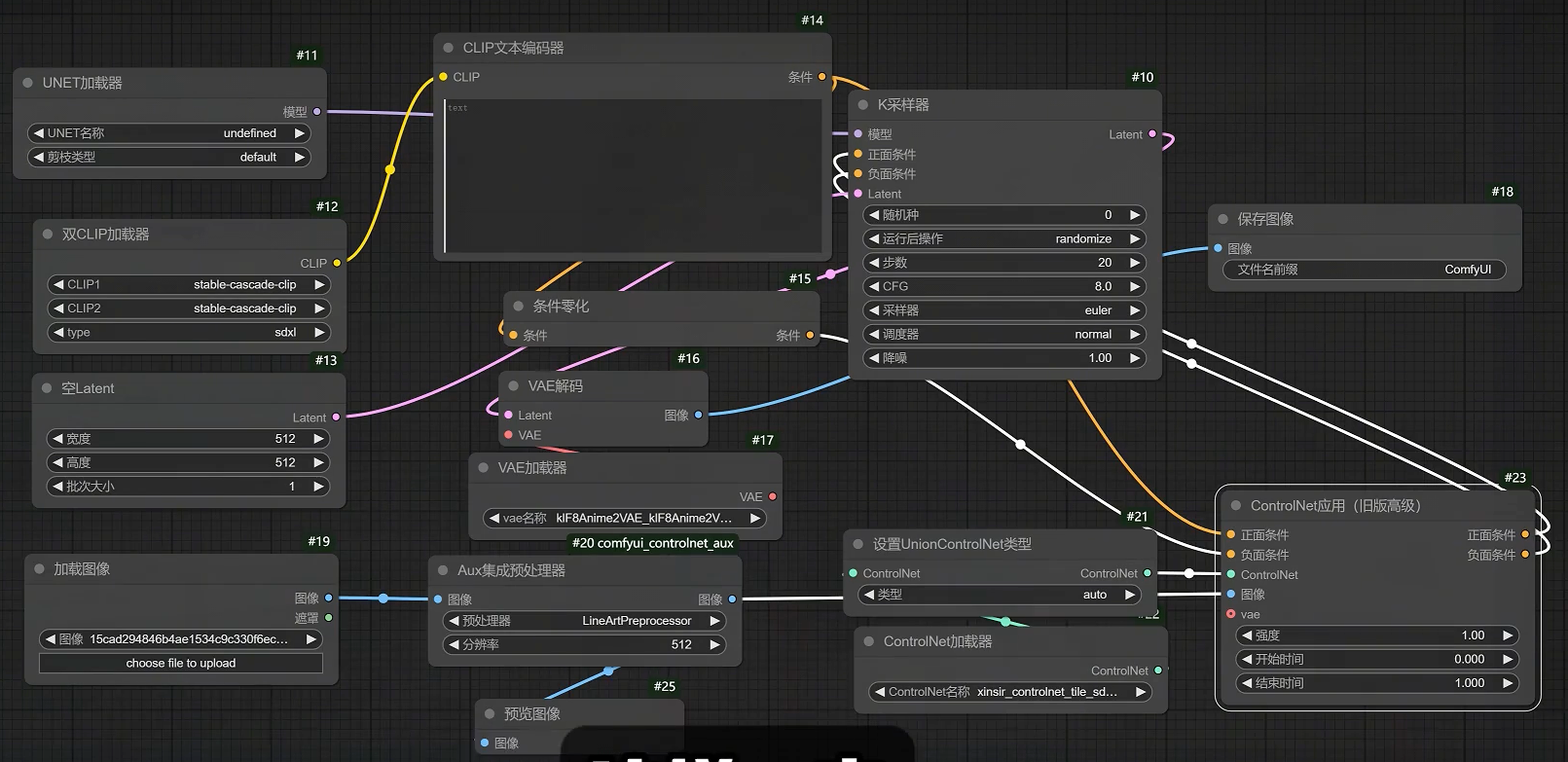Click the Latent output port on 空Latent node
1568x762 pixels.
337,417
